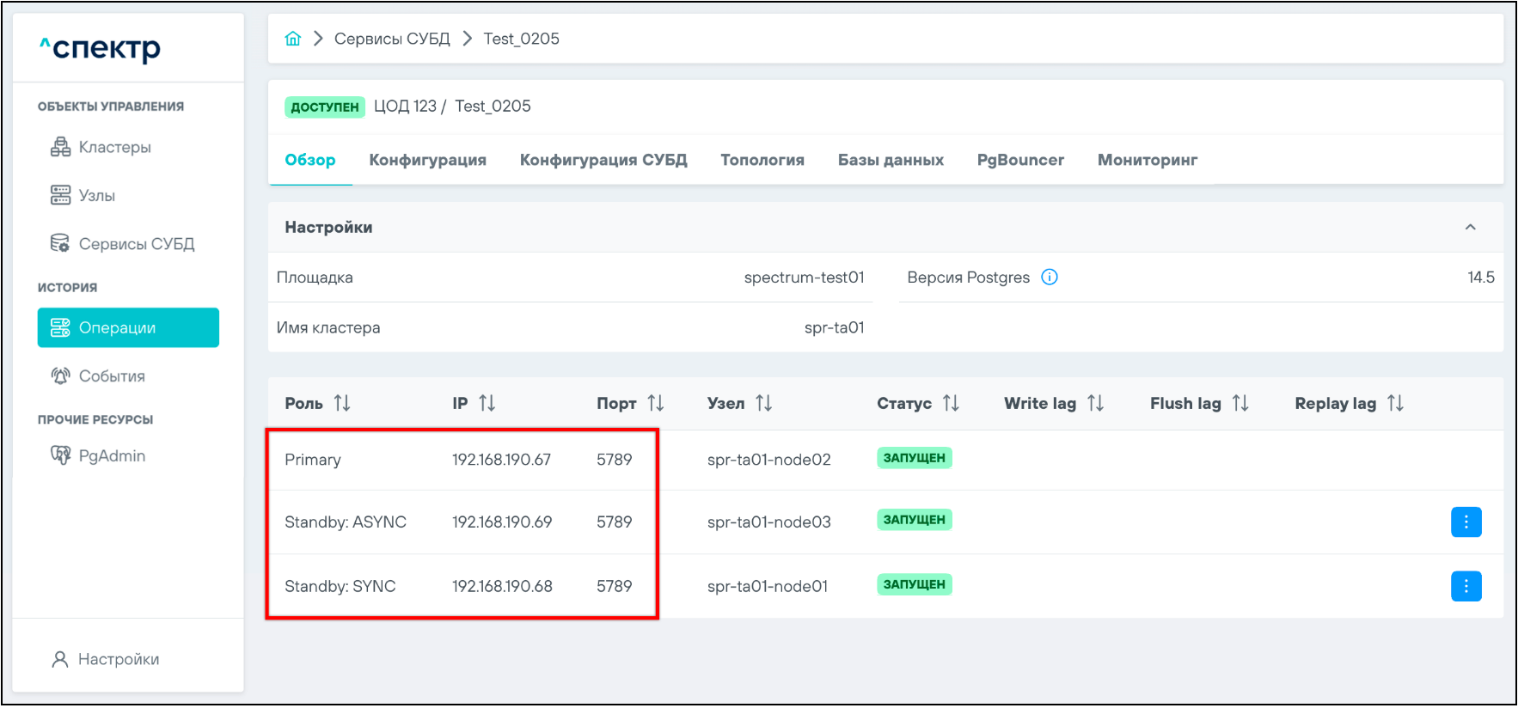Sort table by Роль column
1518x708 pixels.
tap(342, 404)
